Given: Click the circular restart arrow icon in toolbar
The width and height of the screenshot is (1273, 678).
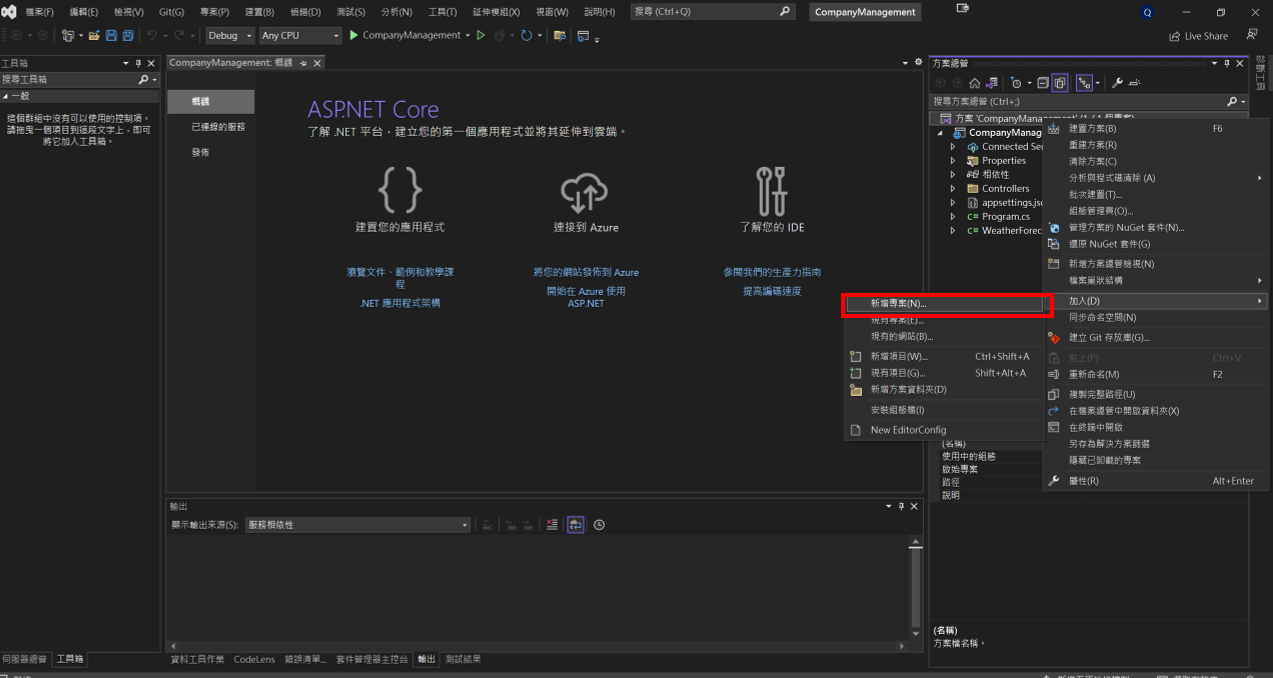Looking at the screenshot, I should click(x=526, y=35).
